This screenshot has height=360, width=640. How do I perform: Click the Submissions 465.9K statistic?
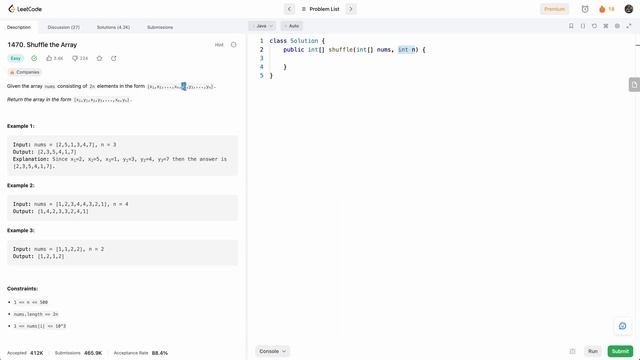point(78,353)
